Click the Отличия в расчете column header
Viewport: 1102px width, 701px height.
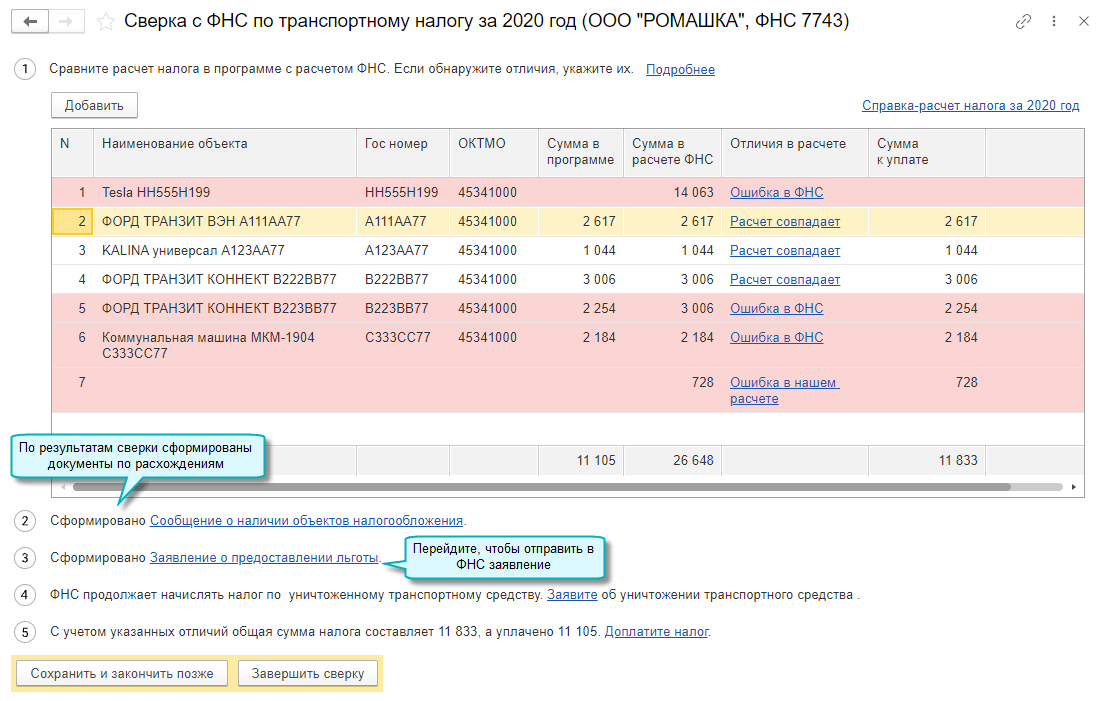(795, 153)
